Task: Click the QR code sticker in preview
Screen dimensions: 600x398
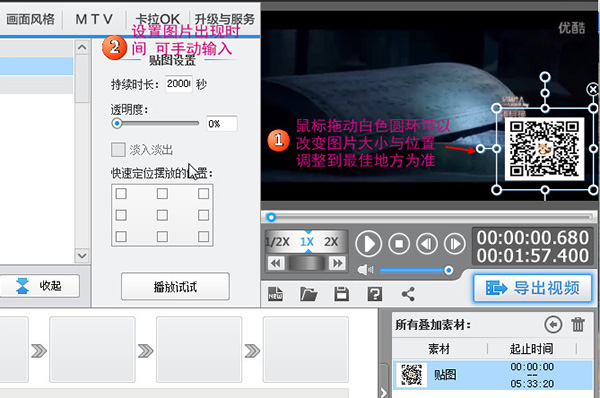Action: pyautogui.click(x=544, y=149)
